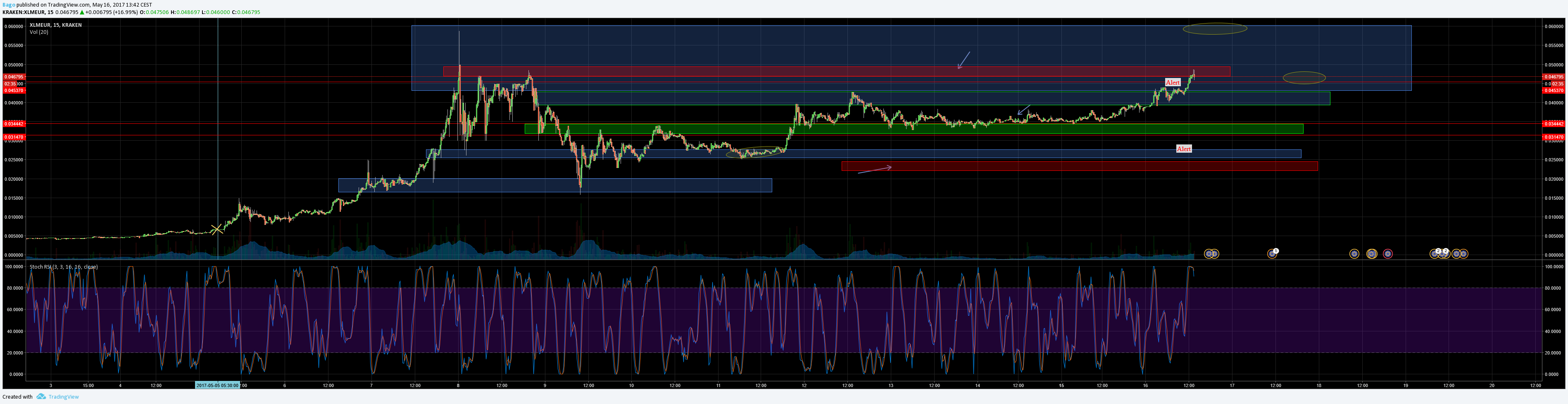The width and height of the screenshot is (1568, 404).
Task: Click the low value L:0.046000 in the header
Action: tap(216, 12)
